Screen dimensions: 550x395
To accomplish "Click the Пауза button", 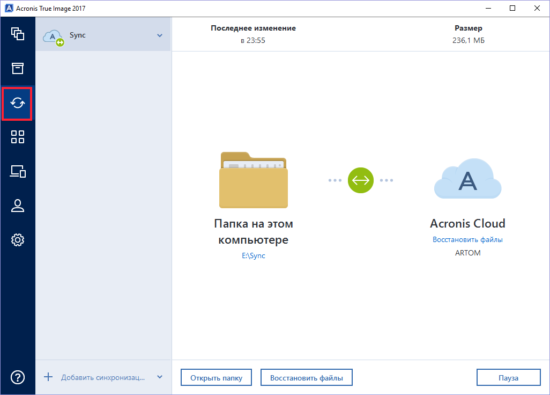I will tap(508, 378).
